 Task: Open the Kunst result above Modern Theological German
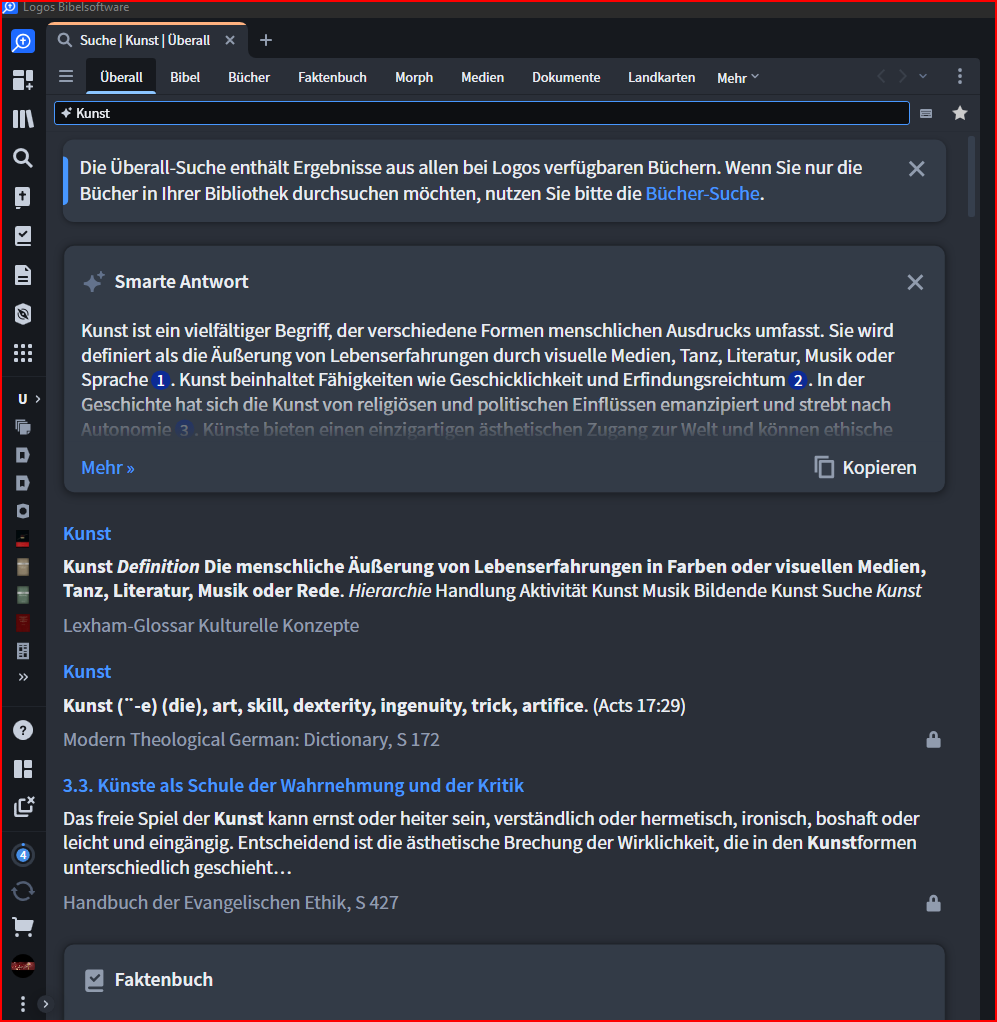click(x=87, y=672)
